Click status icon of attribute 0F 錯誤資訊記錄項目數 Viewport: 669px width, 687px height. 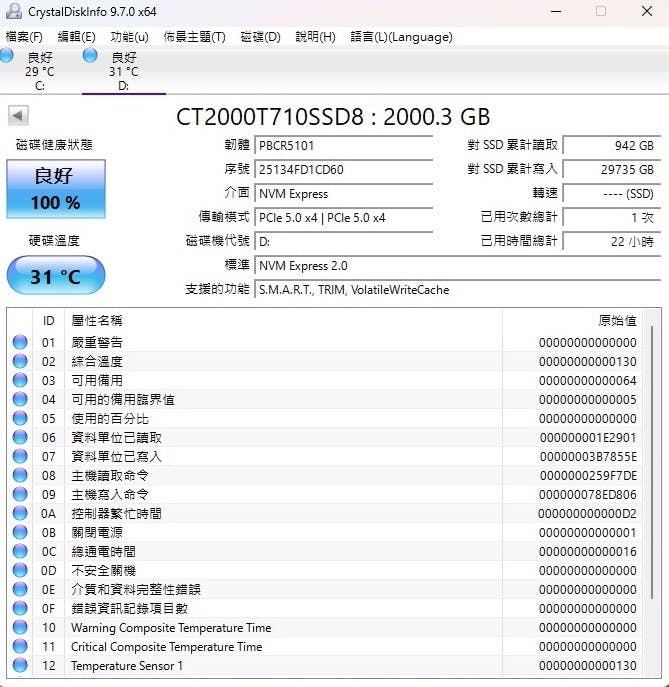point(20,608)
